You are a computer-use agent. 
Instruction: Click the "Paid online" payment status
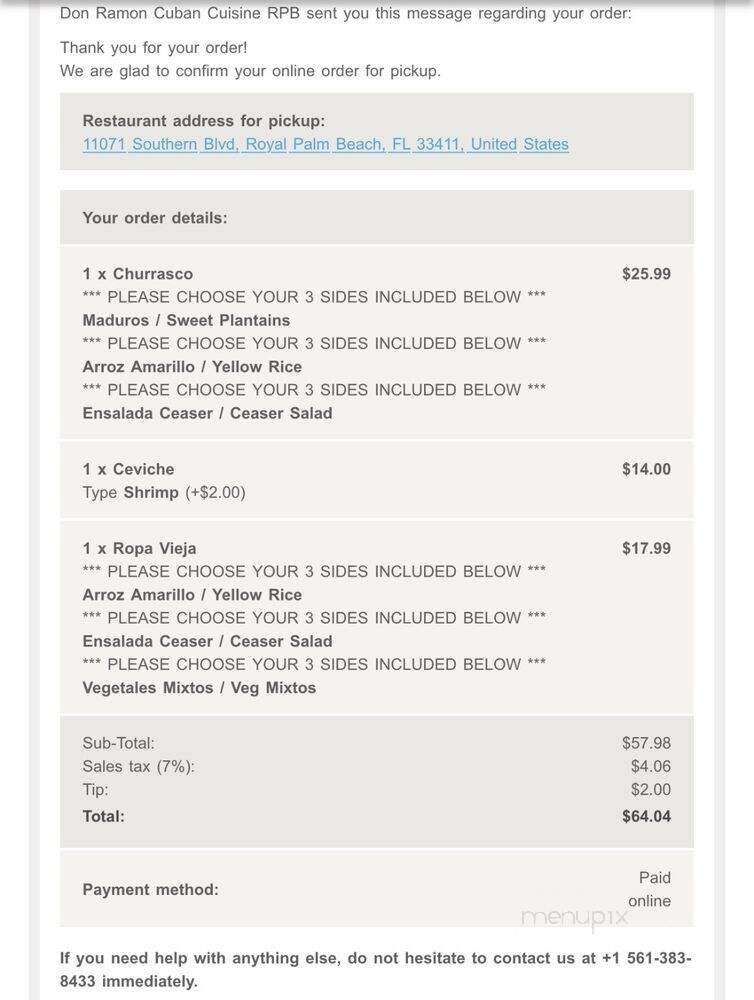pyautogui.click(x=651, y=889)
